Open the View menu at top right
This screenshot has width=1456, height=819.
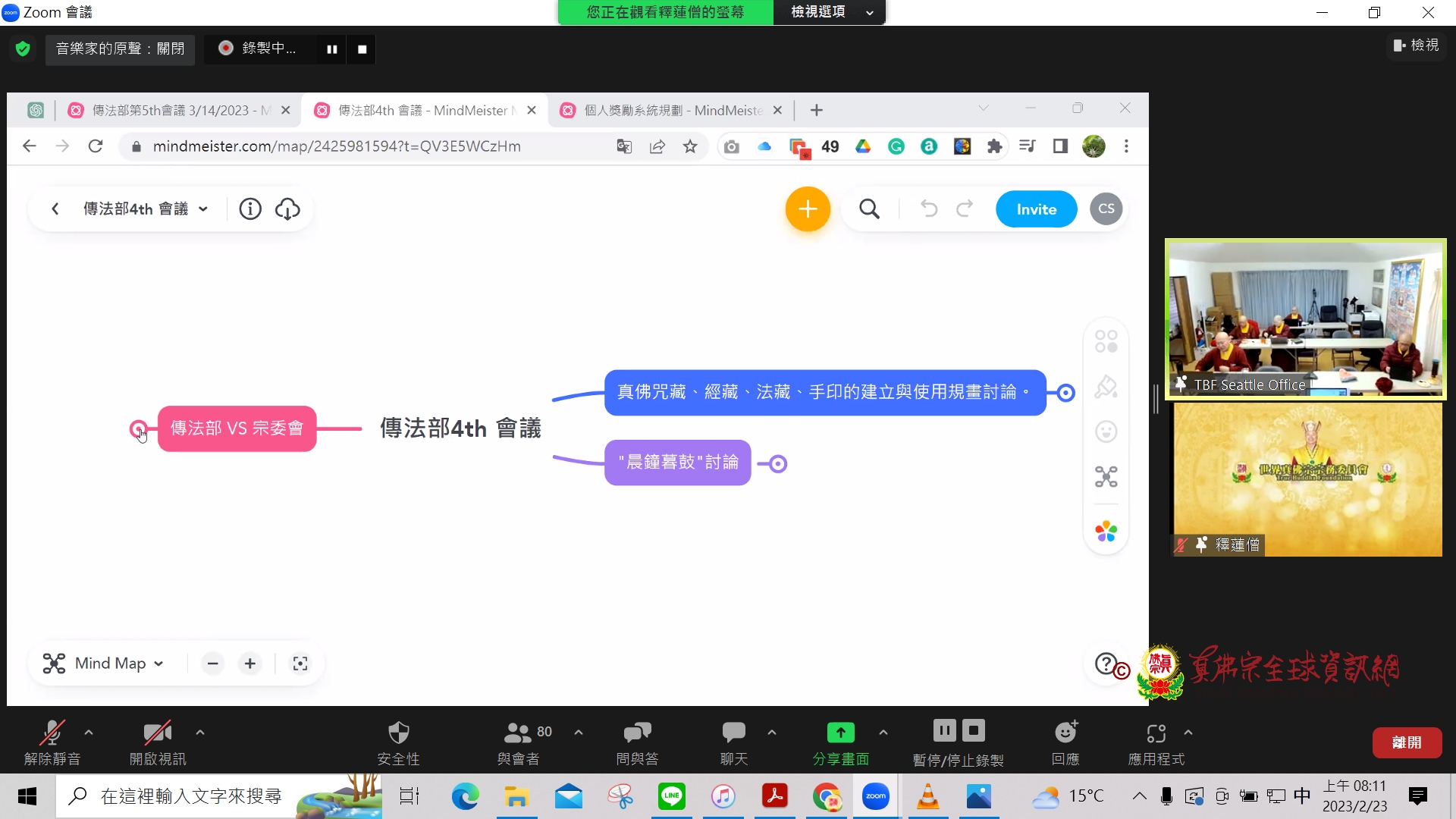coord(1416,45)
